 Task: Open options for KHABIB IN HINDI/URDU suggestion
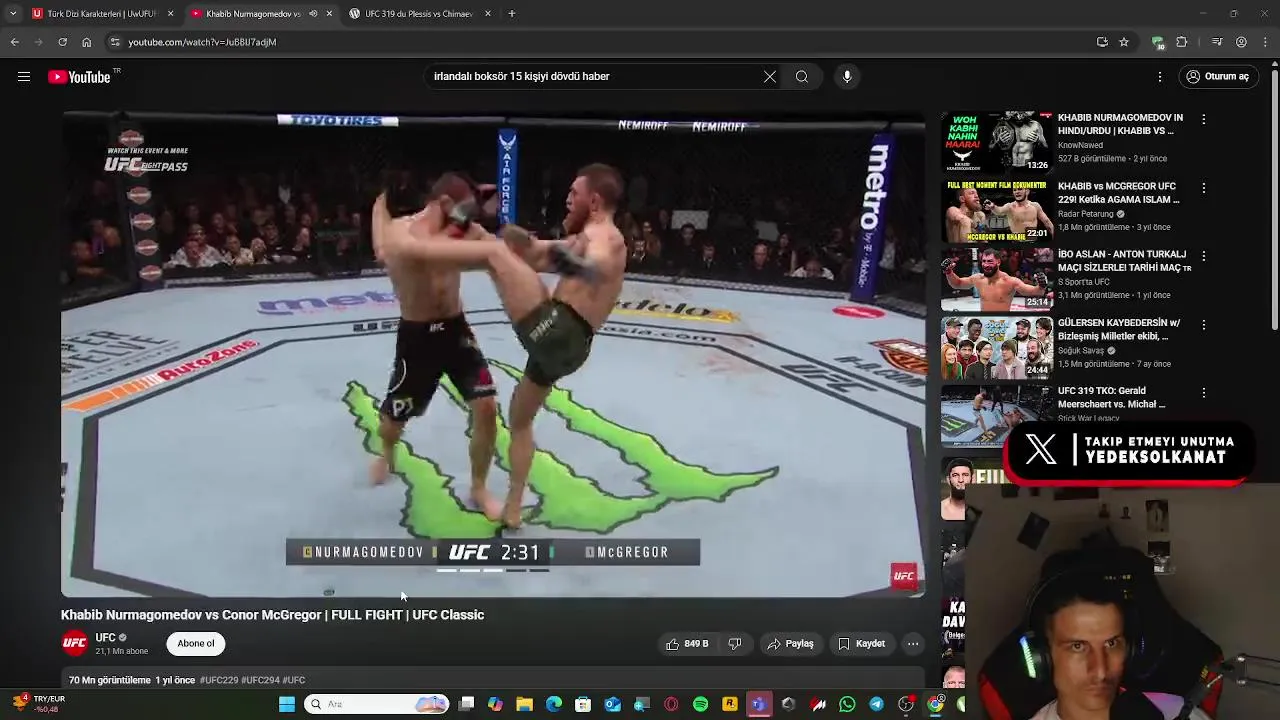[1204, 119]
